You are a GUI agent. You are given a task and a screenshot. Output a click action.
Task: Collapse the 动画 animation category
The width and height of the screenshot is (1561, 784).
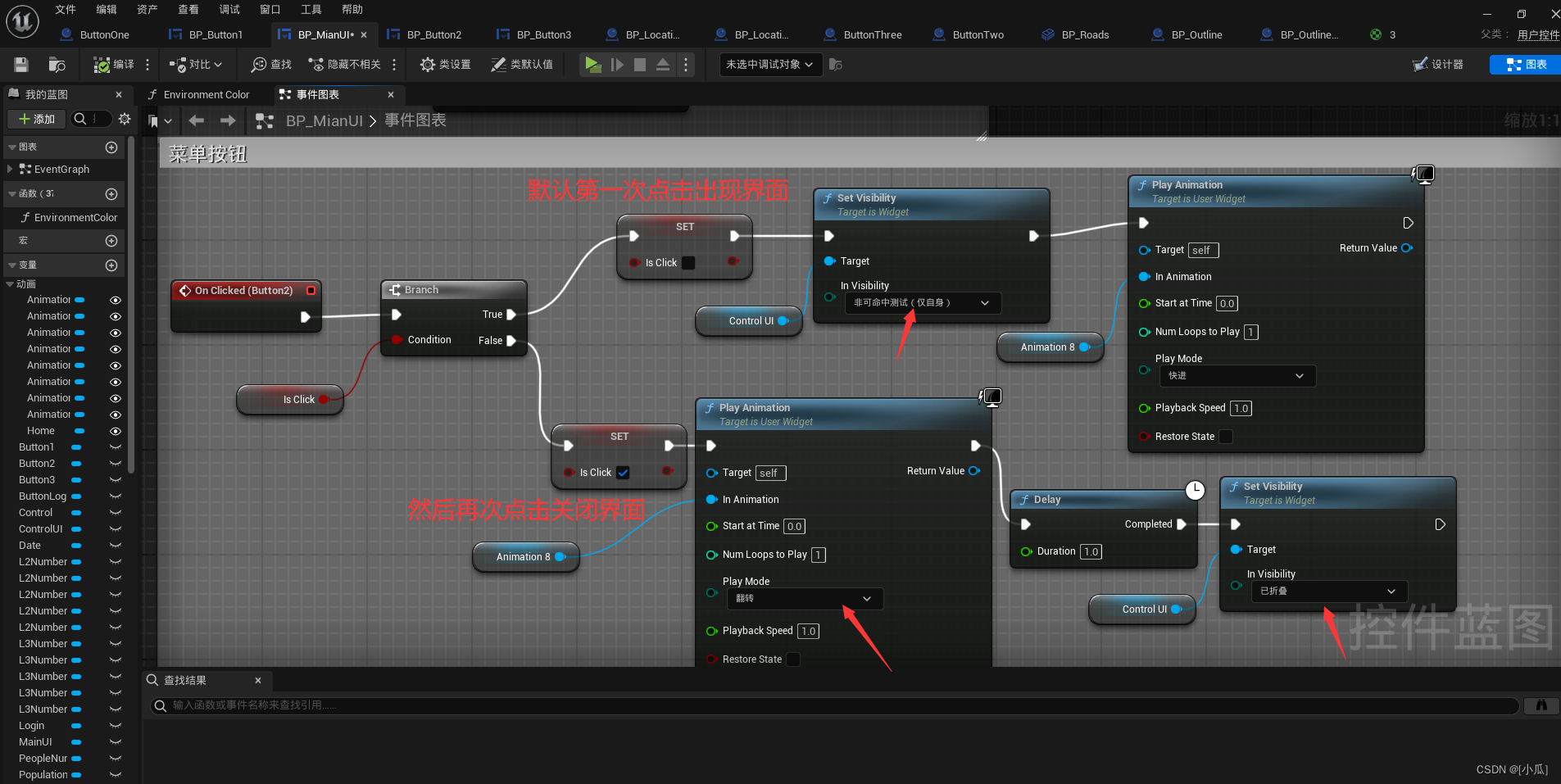[x=10, y=284]
